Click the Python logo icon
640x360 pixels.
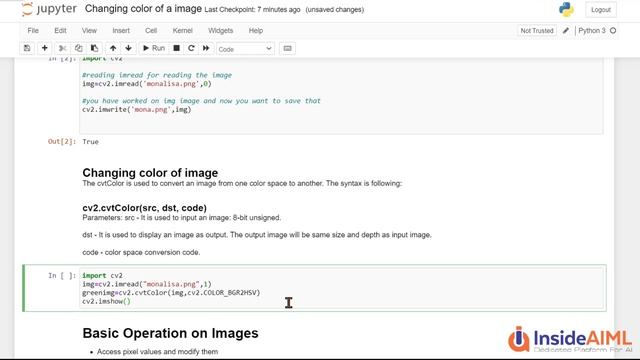(566, 9)
